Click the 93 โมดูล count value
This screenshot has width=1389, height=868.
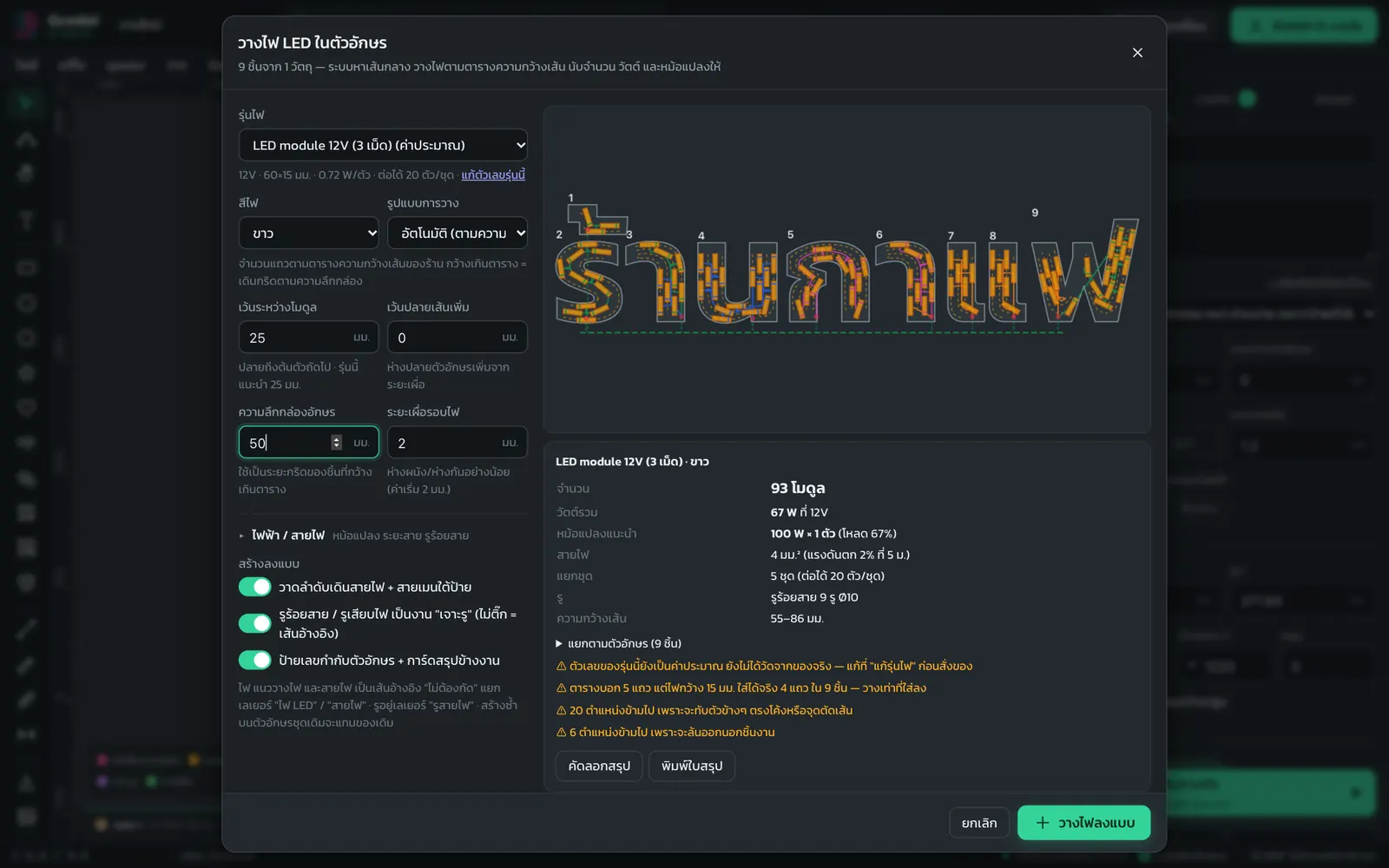[x=798, y=488]
